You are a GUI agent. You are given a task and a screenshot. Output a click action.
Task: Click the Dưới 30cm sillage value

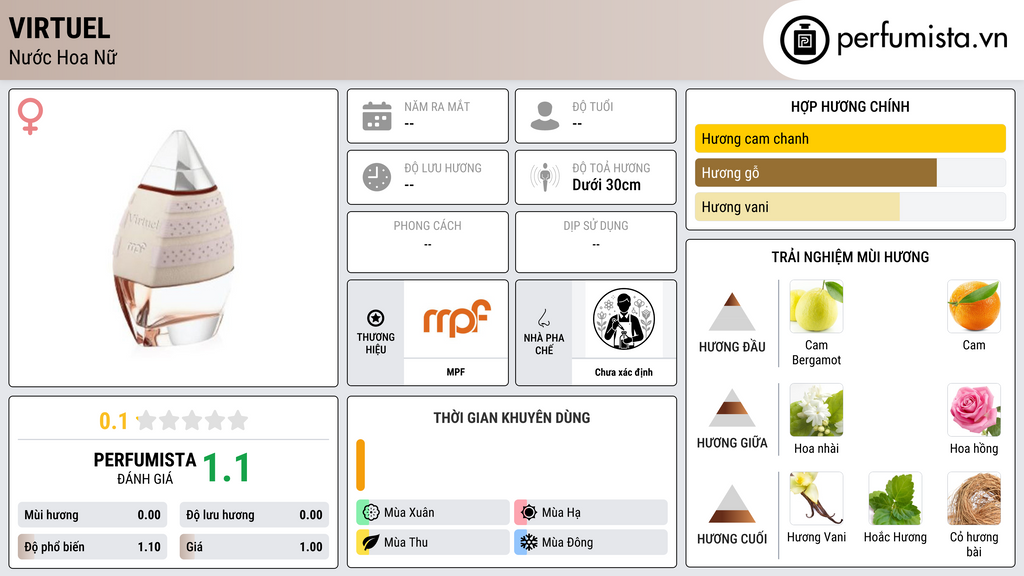pyautogui.click(x=606, y=185)
